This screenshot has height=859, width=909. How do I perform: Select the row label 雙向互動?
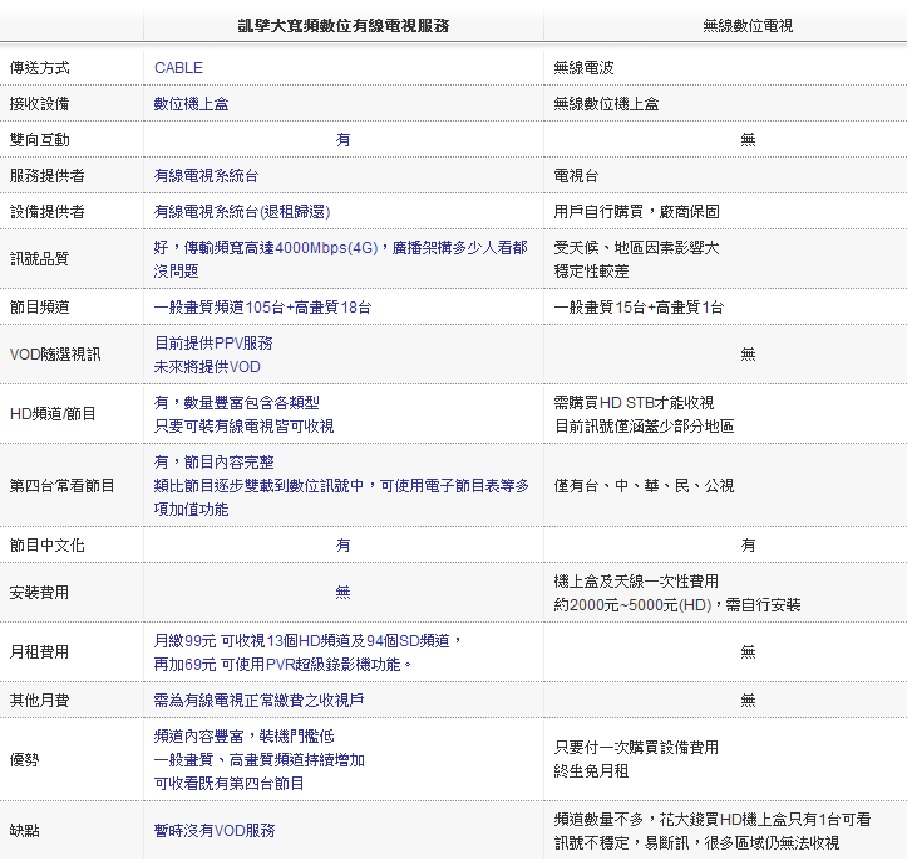tap(39, 140)
